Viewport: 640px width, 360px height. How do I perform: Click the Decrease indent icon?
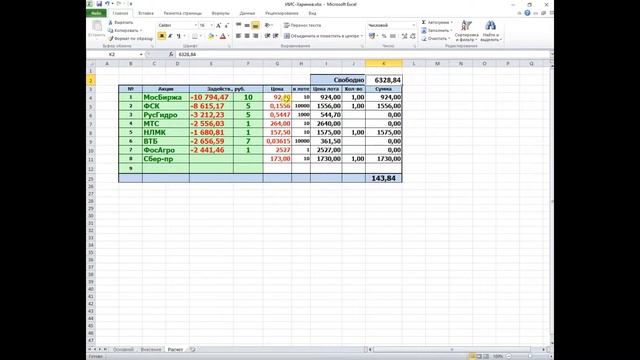click(267, 36)
